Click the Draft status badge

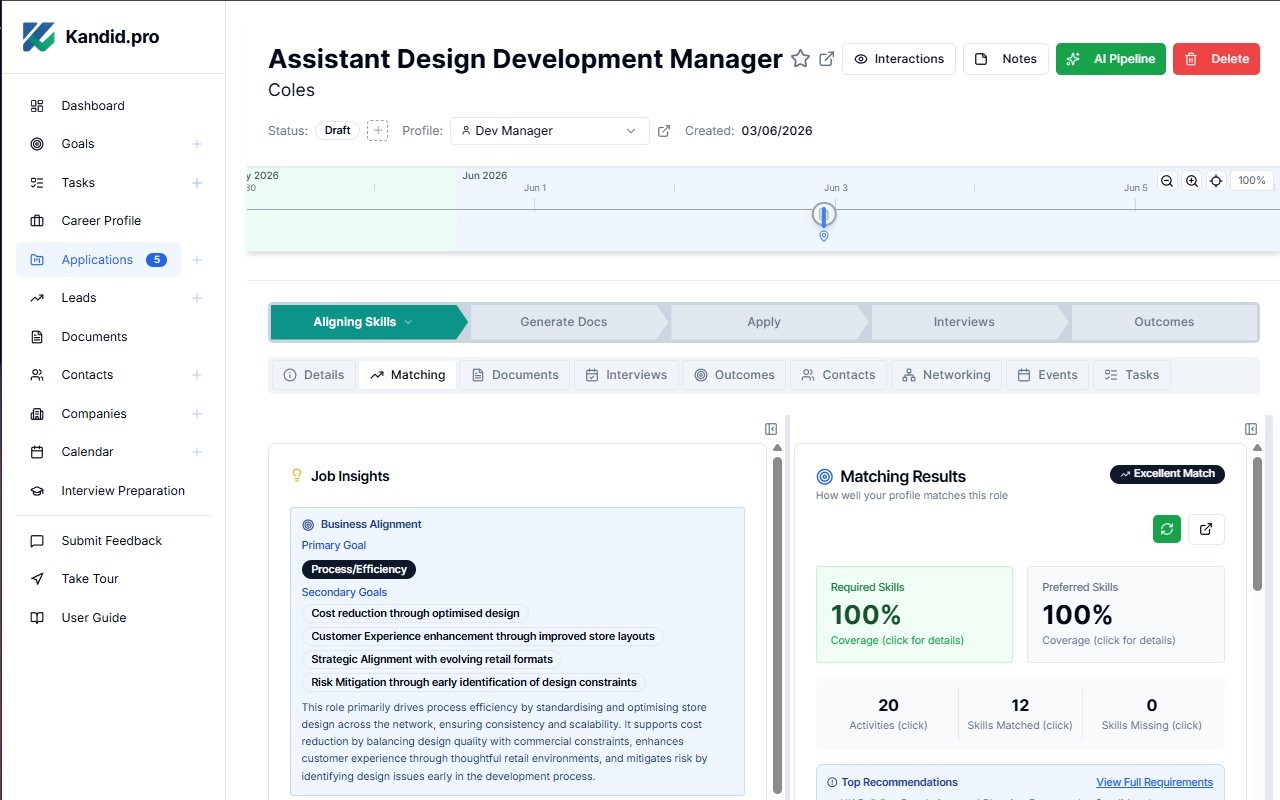(x=338, y=131)
